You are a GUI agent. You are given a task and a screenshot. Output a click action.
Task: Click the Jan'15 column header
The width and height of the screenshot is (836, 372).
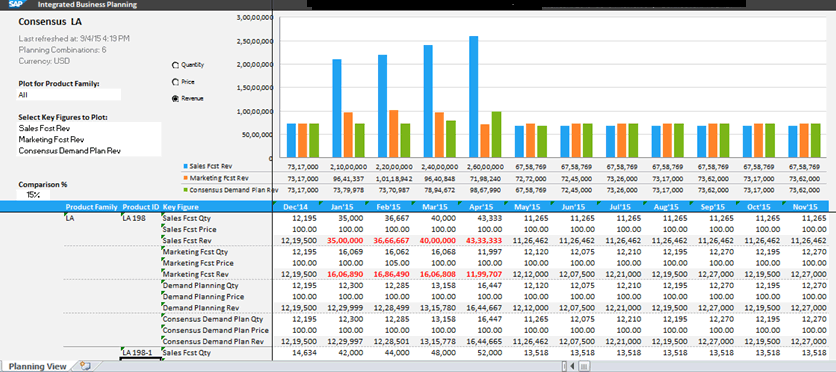(x=341, y=207)
